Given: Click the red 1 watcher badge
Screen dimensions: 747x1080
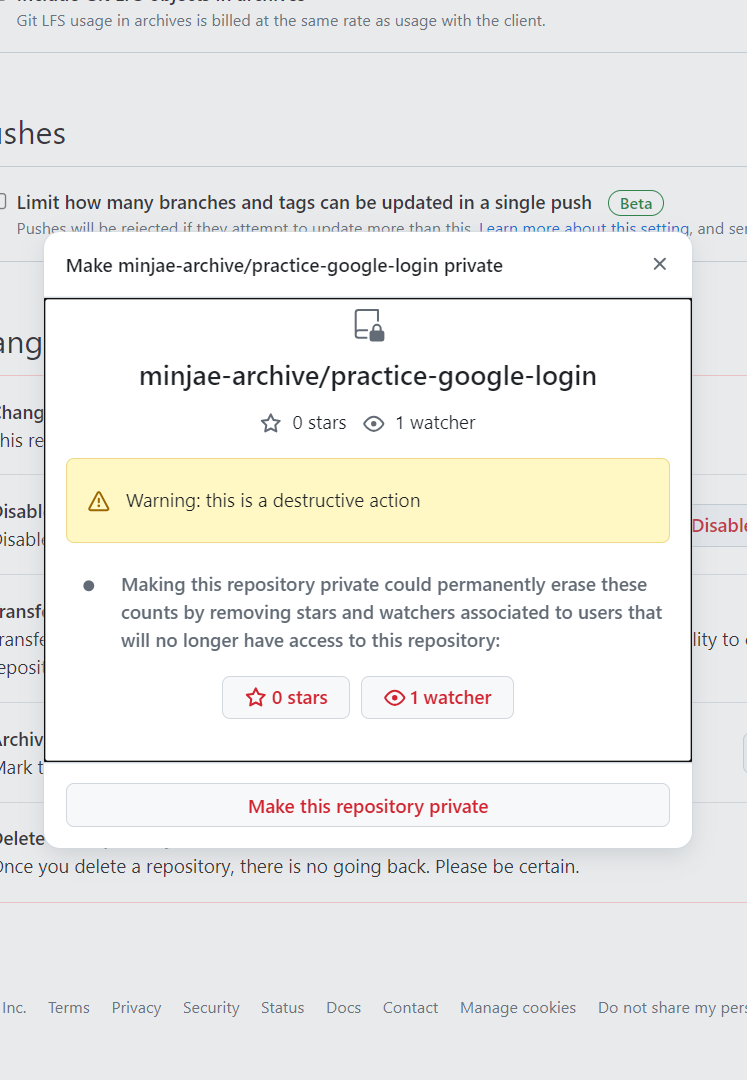Looking at the screenshot, I should pyautogui.click(x=437, y=698).
